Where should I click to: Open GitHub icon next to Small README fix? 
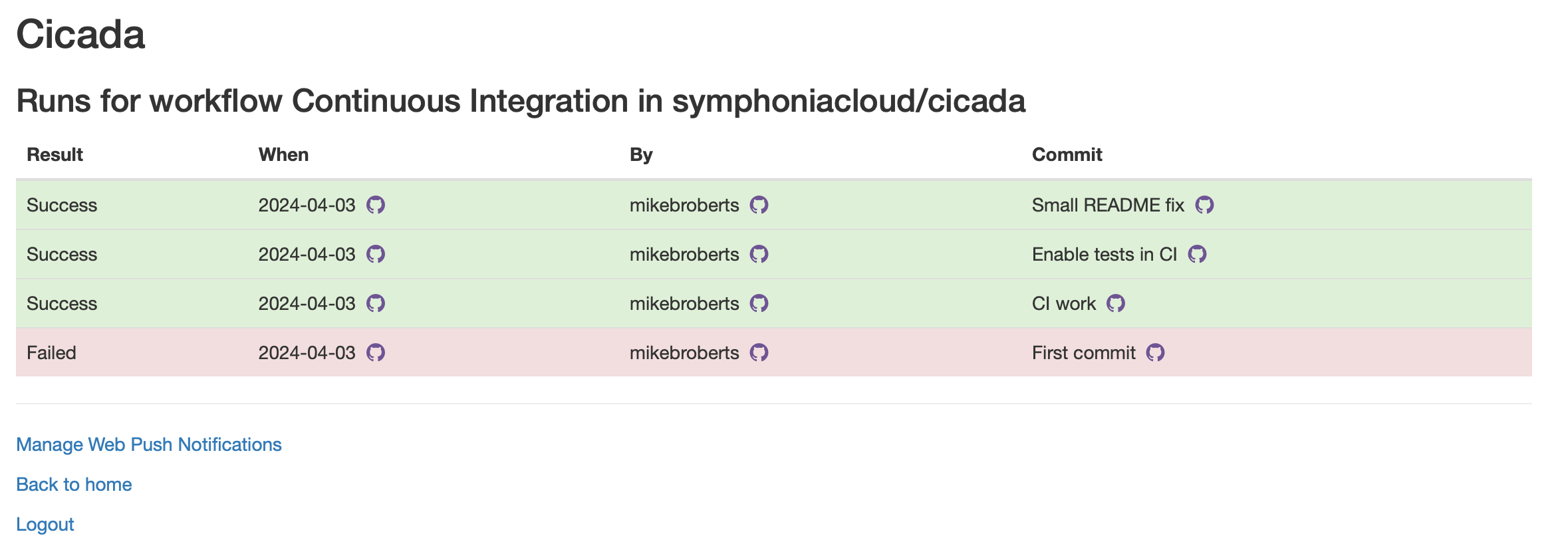1204,205
